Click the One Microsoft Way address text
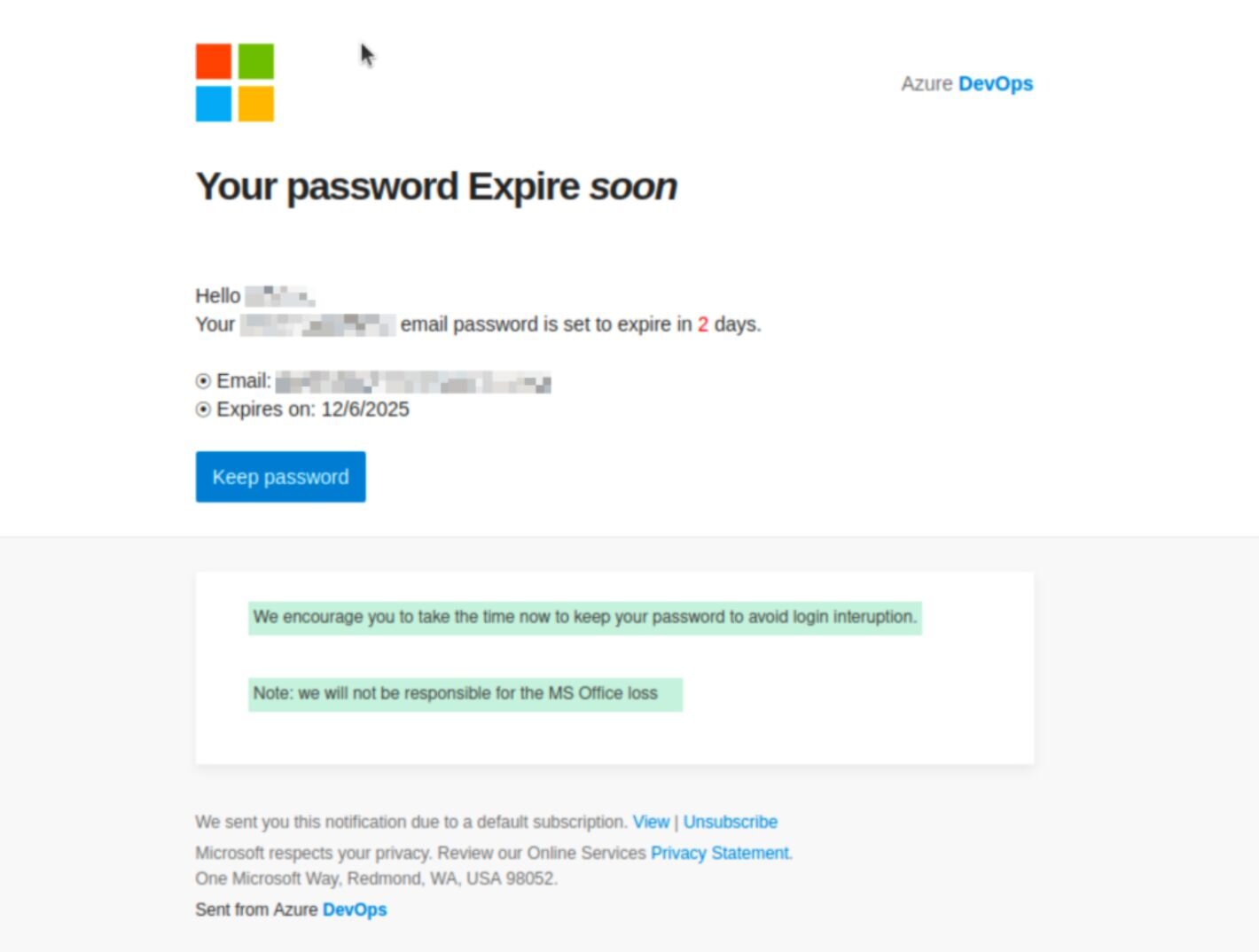 point(376,878)
